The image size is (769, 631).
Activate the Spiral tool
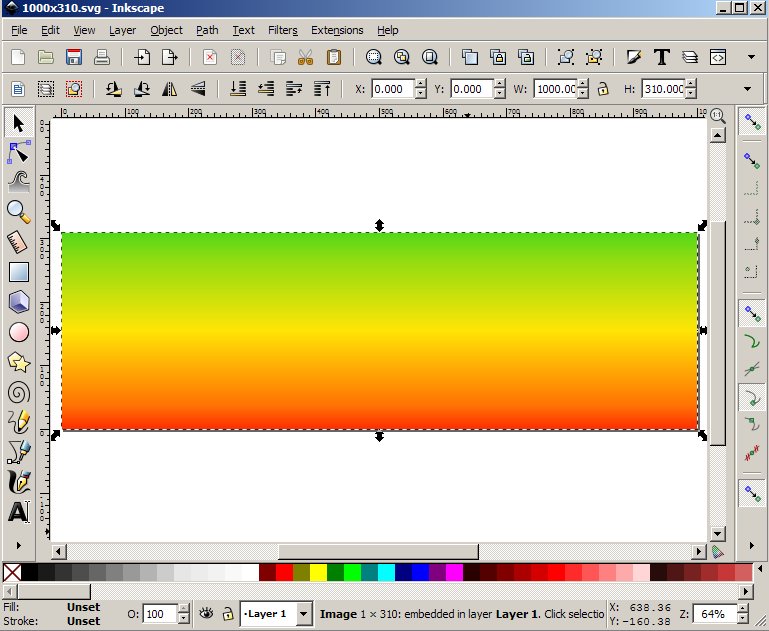18,392
